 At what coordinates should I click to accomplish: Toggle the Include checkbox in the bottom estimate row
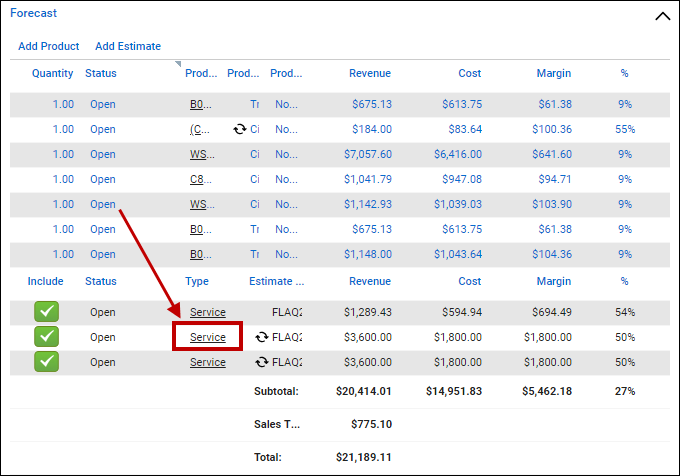click(46, 362)
